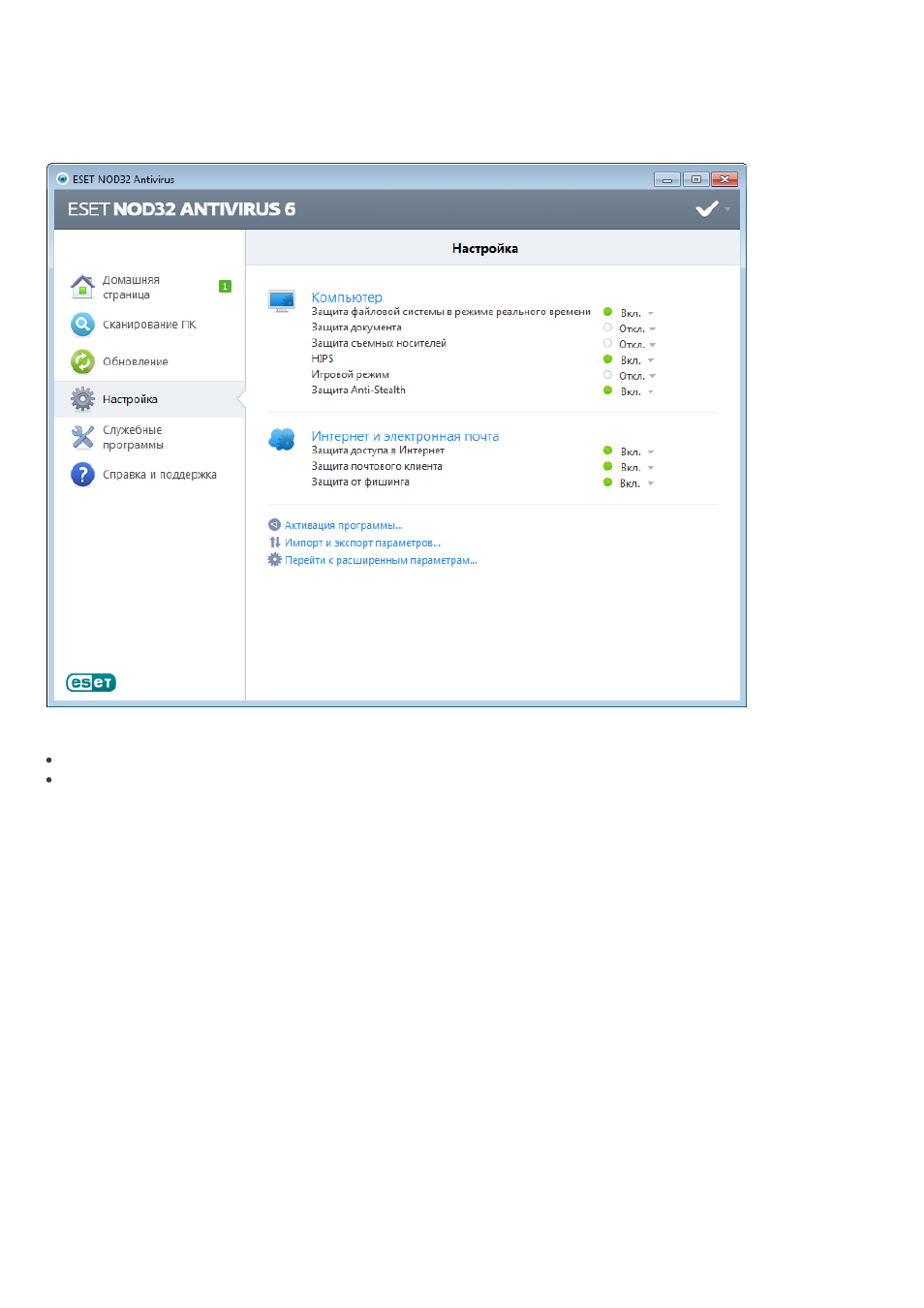
Task: Minimize the ESET NOD32 Antivirus window
Action: (x=667, y=179)
